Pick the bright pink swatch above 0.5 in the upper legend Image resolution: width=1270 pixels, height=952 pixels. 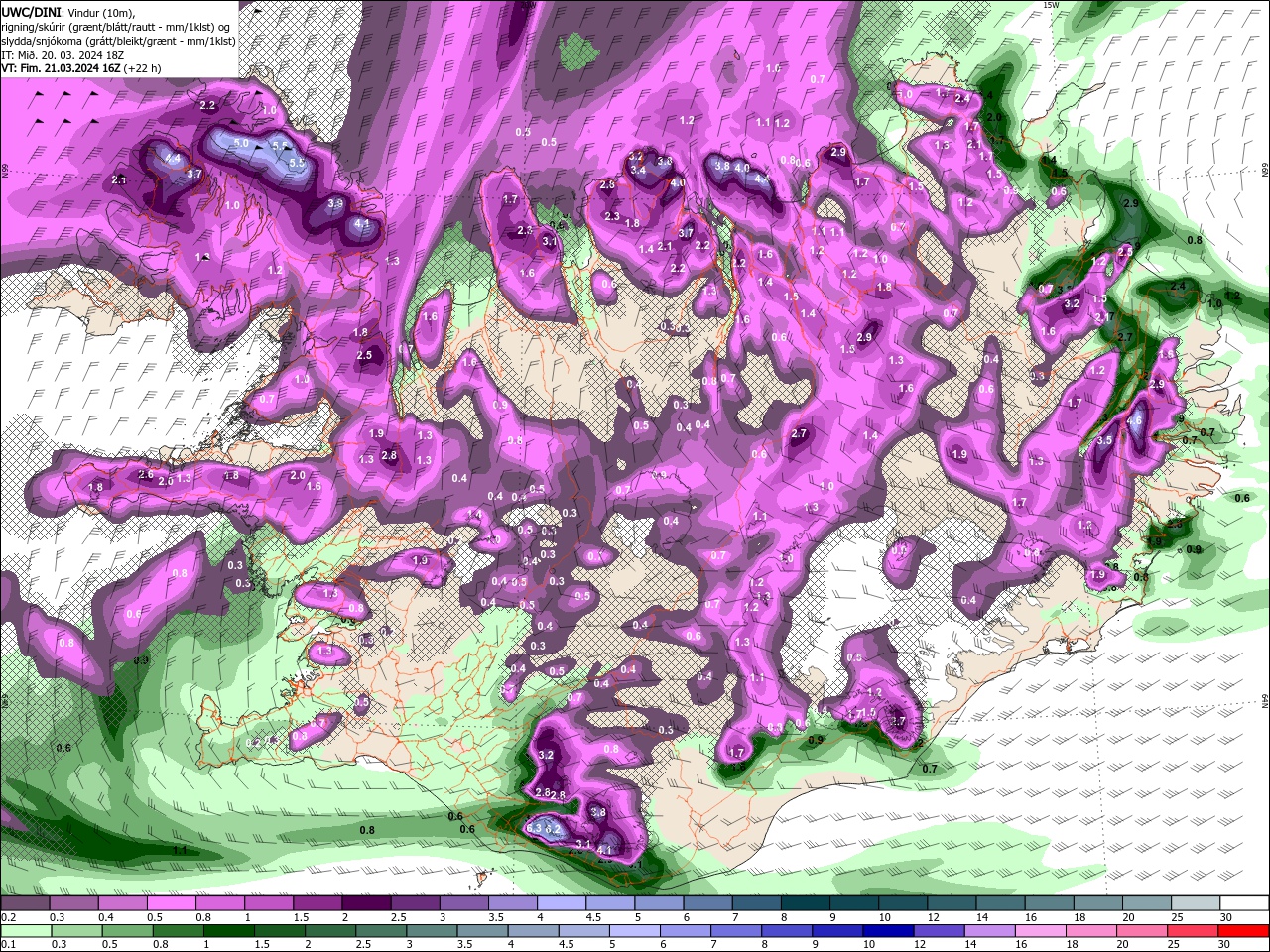[x=171, y=903]
